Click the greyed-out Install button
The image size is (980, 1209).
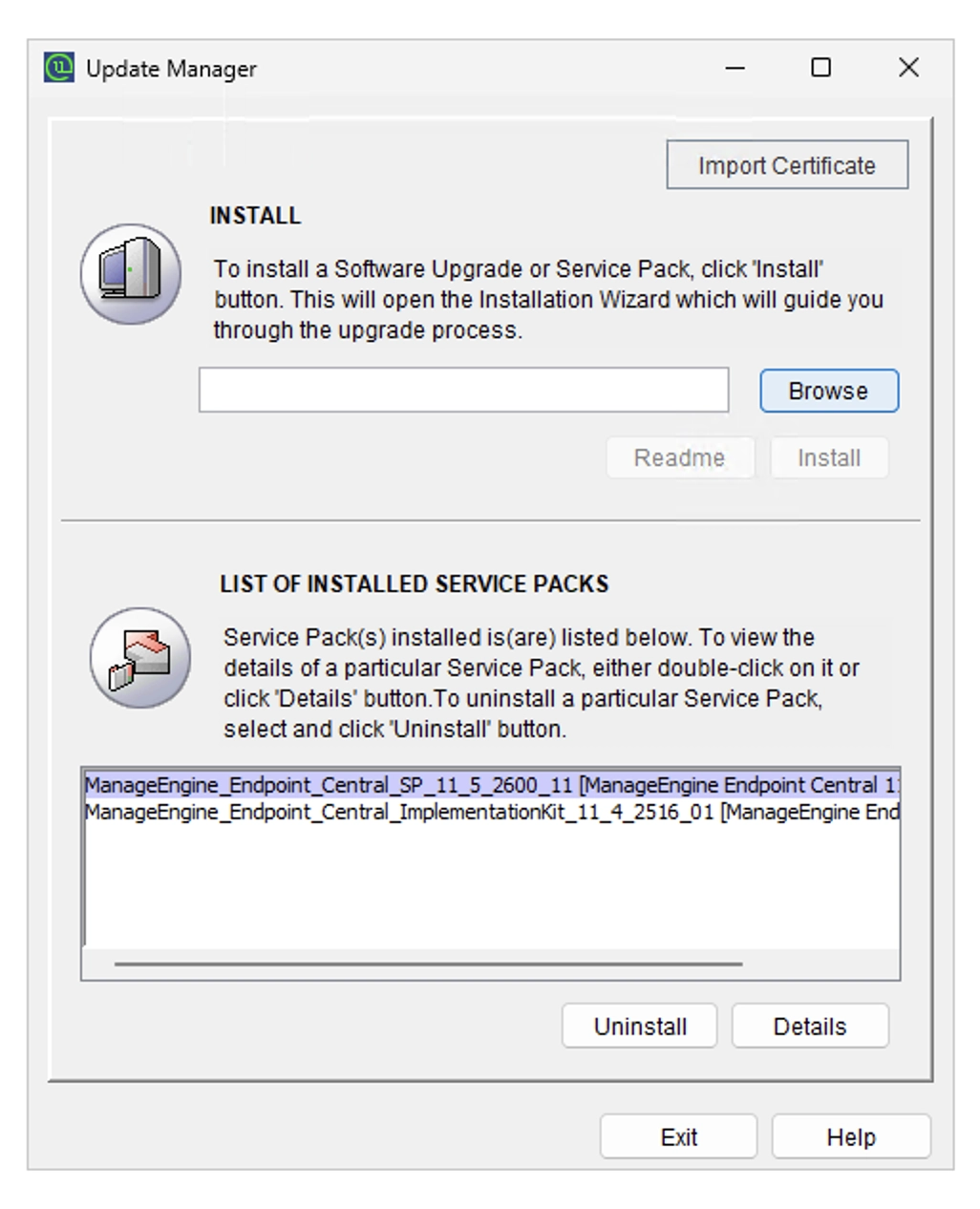(x=829, y=457)
